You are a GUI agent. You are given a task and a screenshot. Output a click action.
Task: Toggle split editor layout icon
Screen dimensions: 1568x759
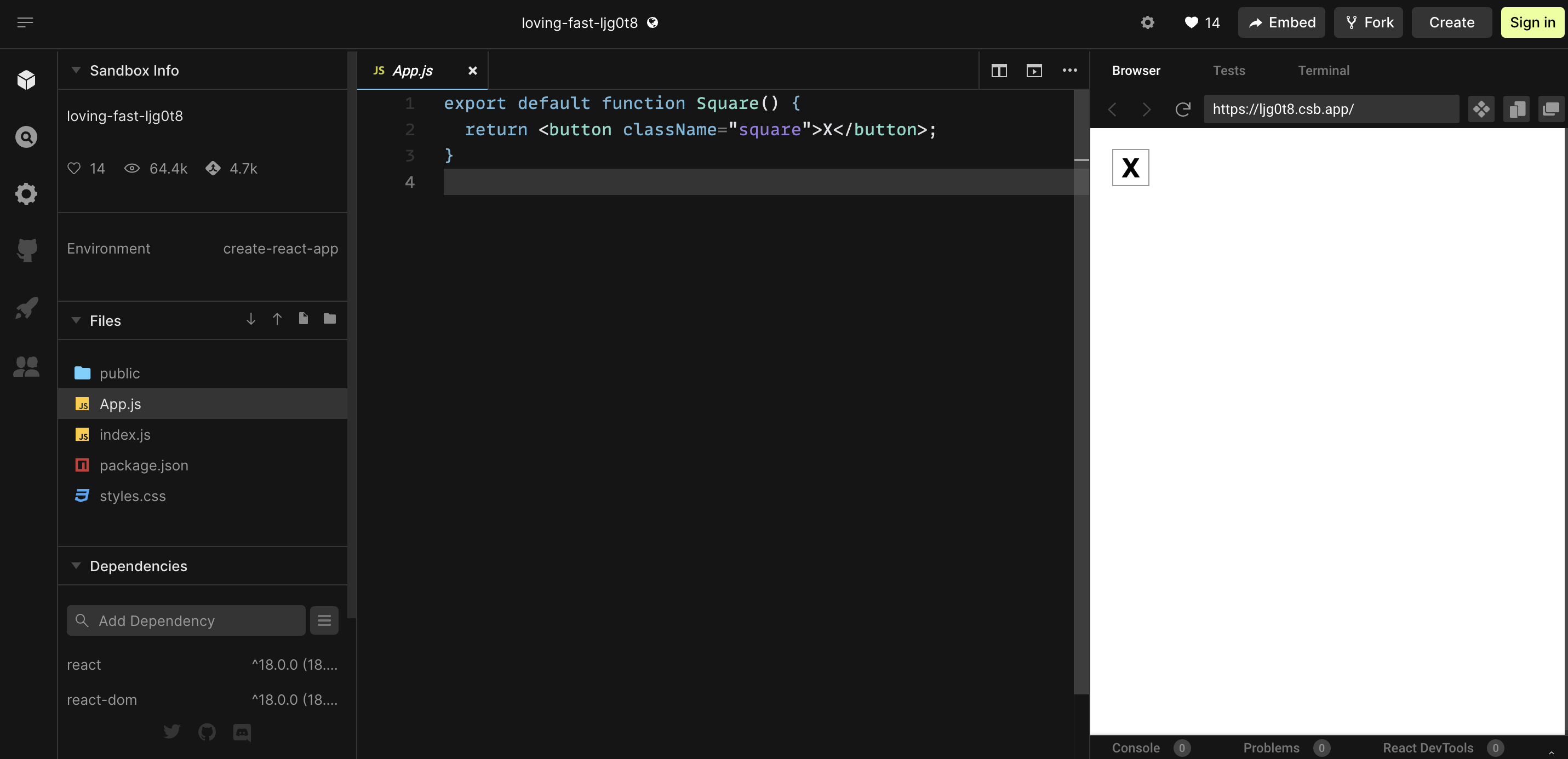tap(999, 71)
